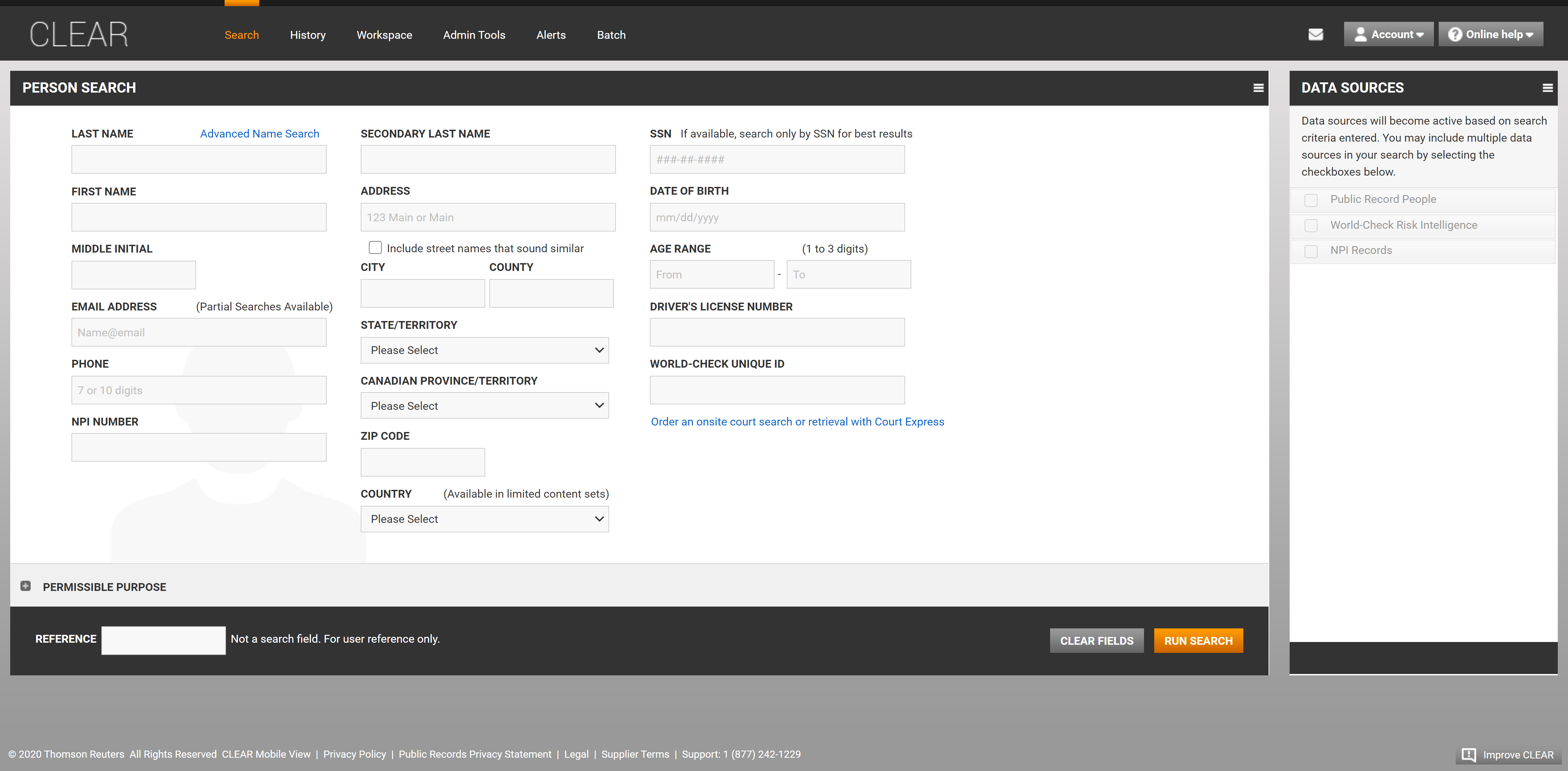The width and height of the screenshot is (1568, 771).
Task: Switch to the Batch tab
Action: click(611, 35)
